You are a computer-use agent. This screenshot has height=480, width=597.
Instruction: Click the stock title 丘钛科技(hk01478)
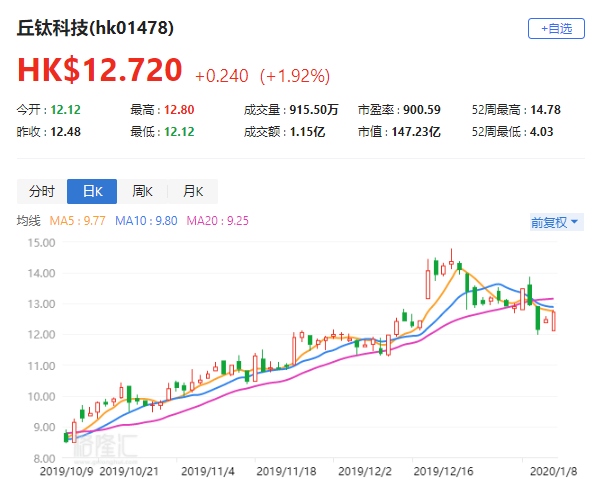95,28
